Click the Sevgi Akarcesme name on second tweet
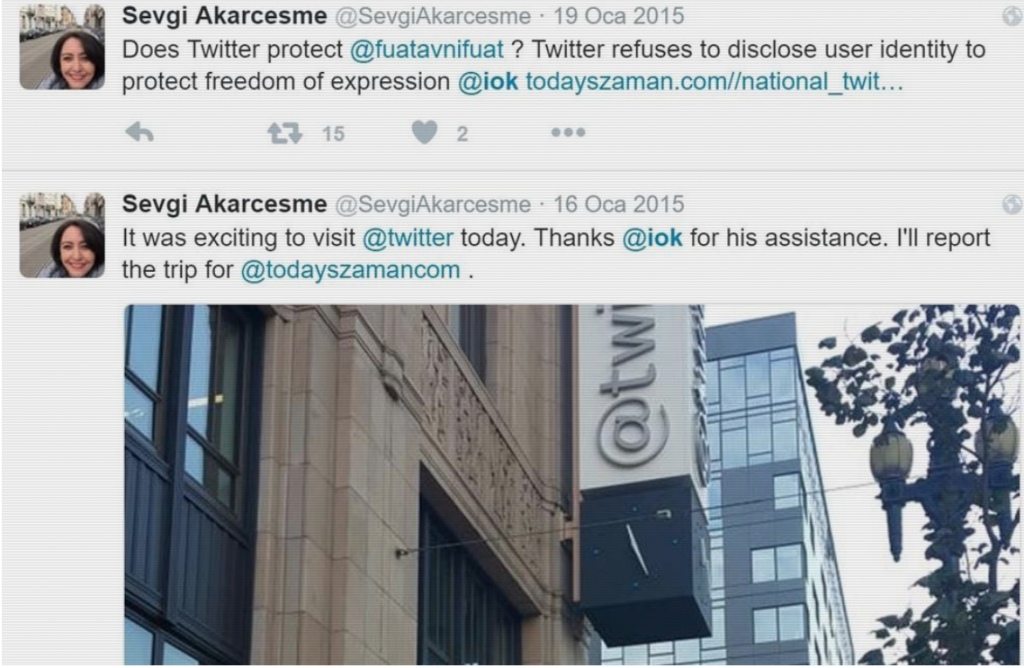The height and width of the screenshot is (668, 1024). click(x=225, y=204)
